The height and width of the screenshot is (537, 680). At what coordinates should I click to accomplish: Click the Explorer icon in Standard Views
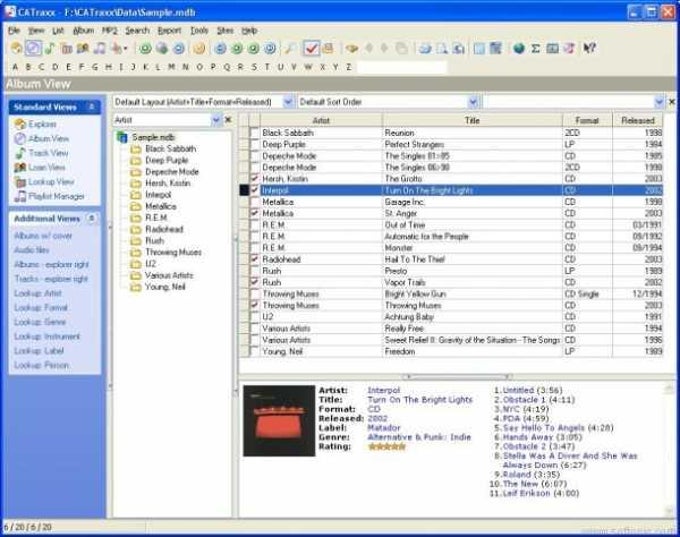[20, 124]
